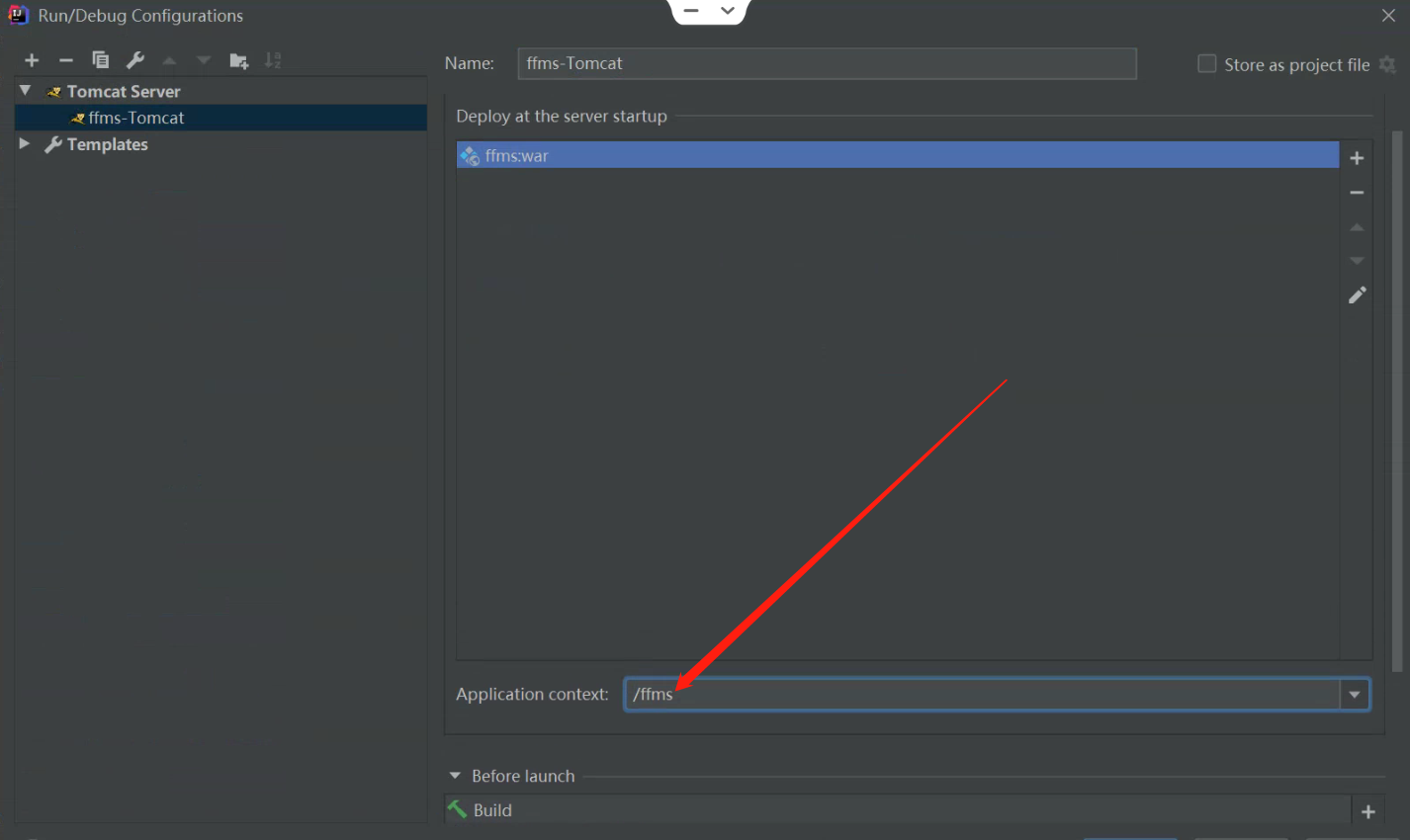1410x840 pixels.
Task: Collapse the Before launch section
Action: point(455,776)
